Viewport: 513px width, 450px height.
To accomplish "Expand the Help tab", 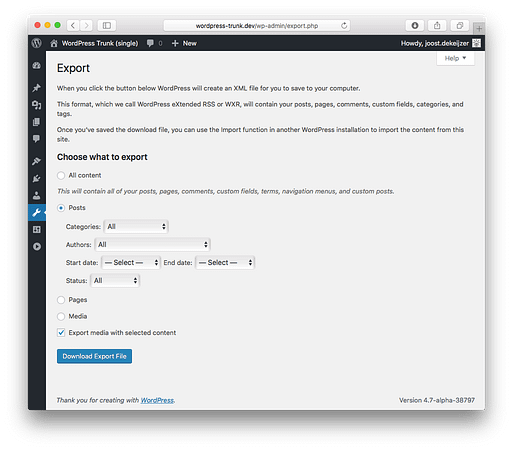I will [455, 58].
